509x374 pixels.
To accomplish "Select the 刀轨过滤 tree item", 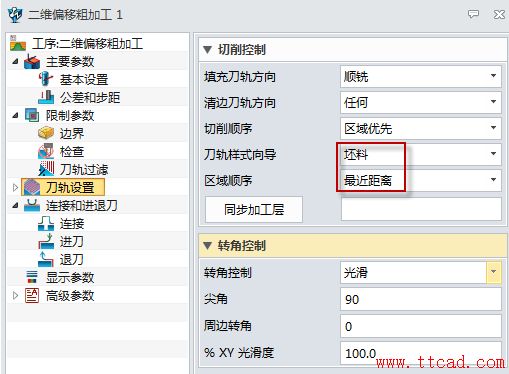I will 84,169.
